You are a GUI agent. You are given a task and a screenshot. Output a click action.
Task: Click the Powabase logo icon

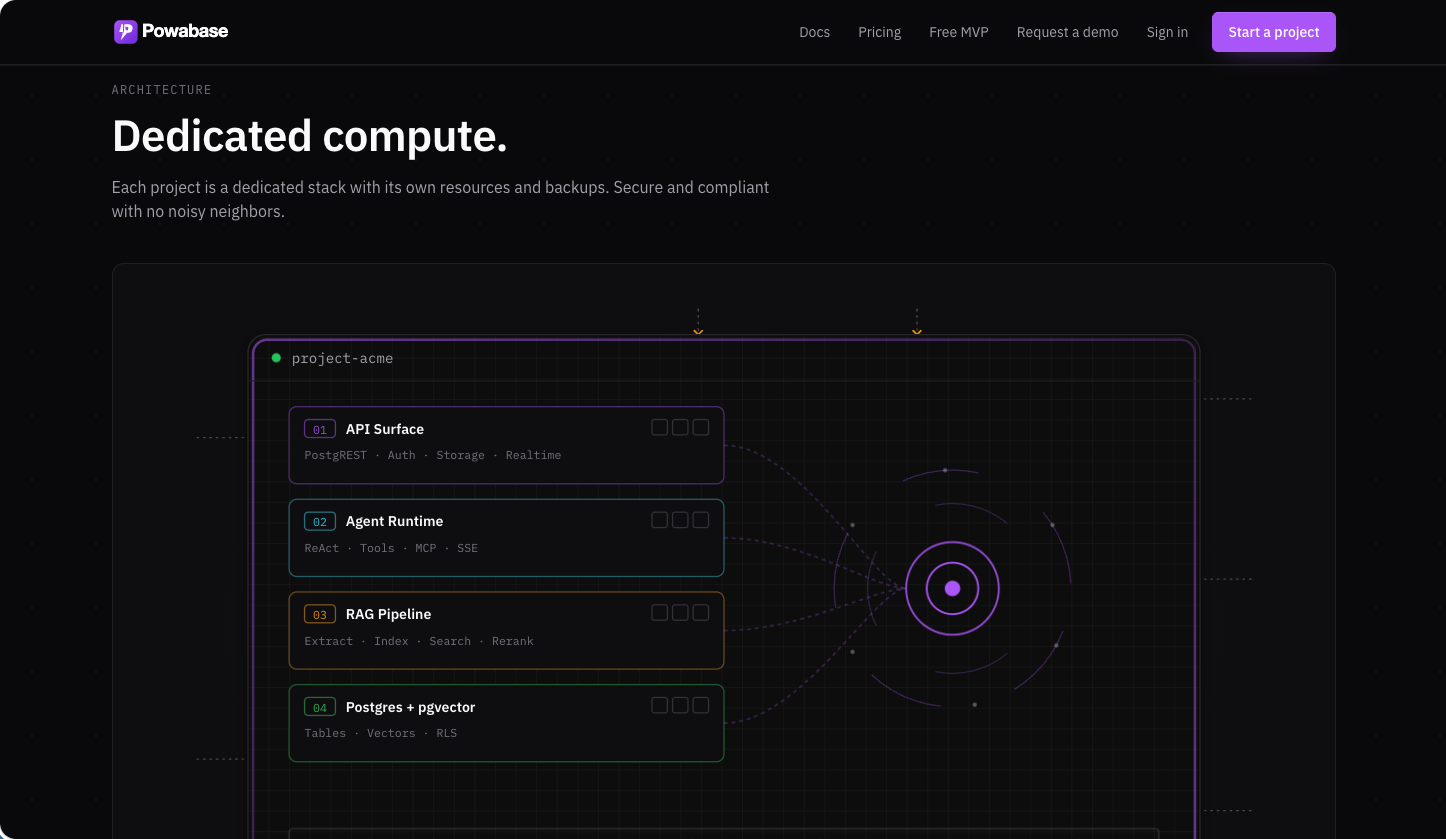125,32
